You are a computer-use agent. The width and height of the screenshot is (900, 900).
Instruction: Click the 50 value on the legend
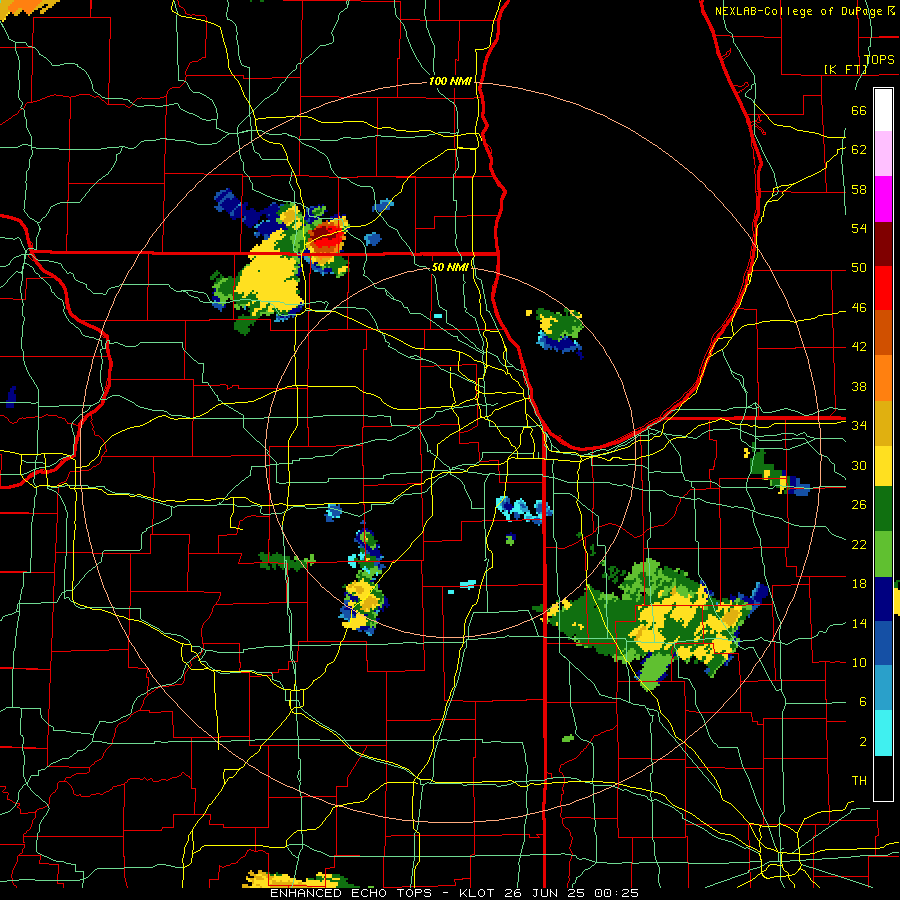[x=859, y=268]
